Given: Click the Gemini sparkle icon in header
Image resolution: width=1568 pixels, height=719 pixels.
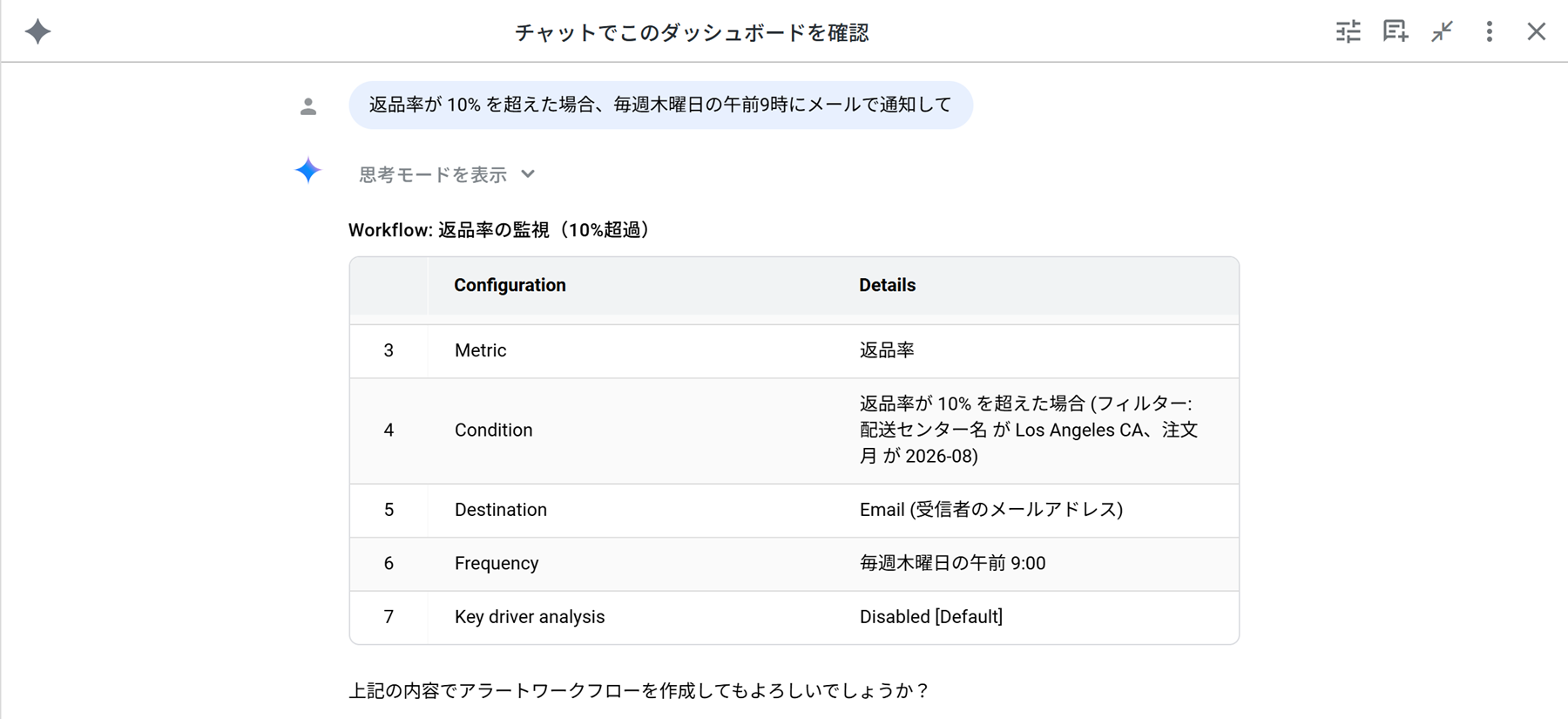Looking at the screenshot, I should 37,31.
